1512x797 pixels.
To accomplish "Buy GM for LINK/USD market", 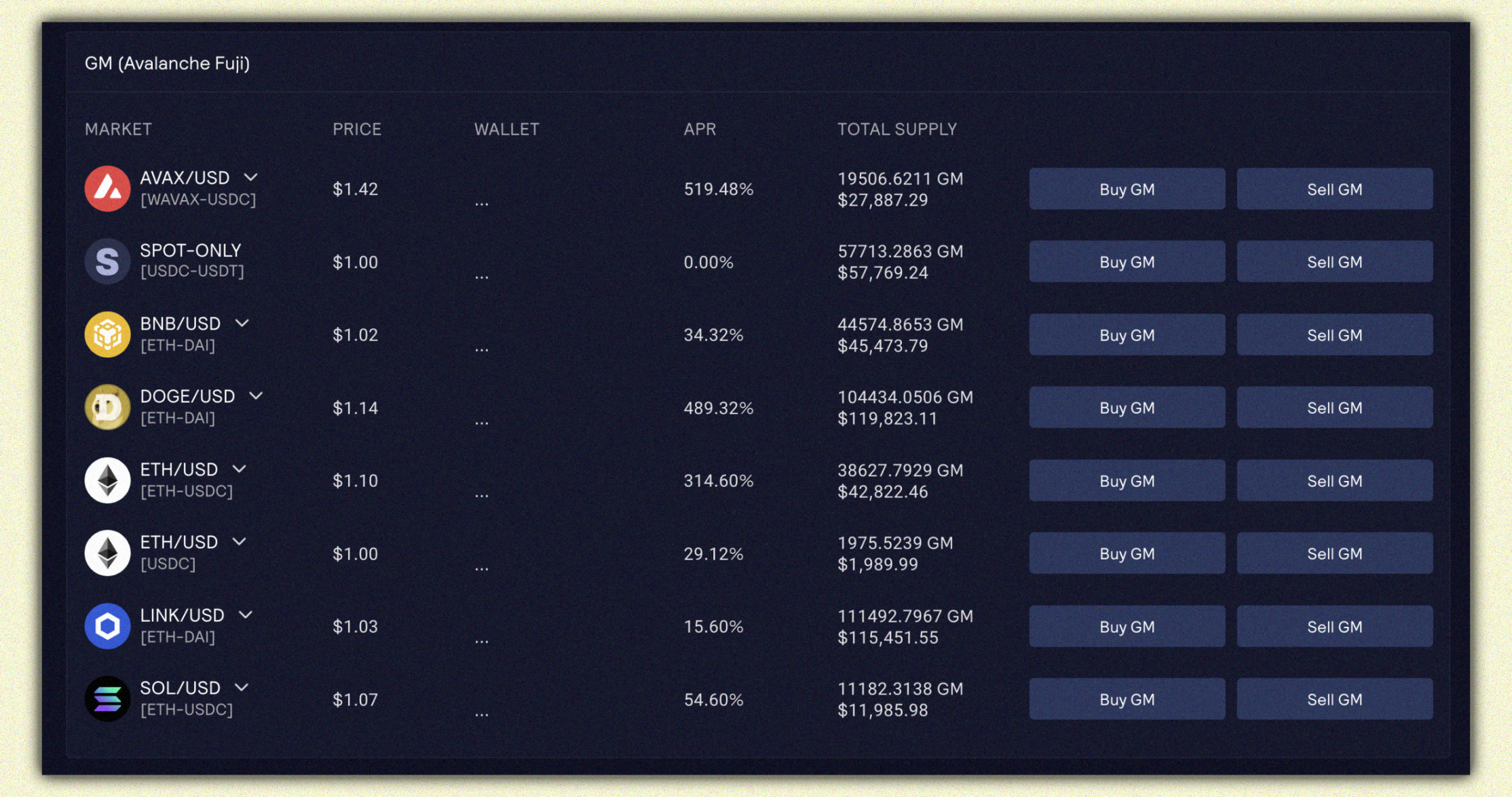I will pyautogui.click(x=1127, y=627).
